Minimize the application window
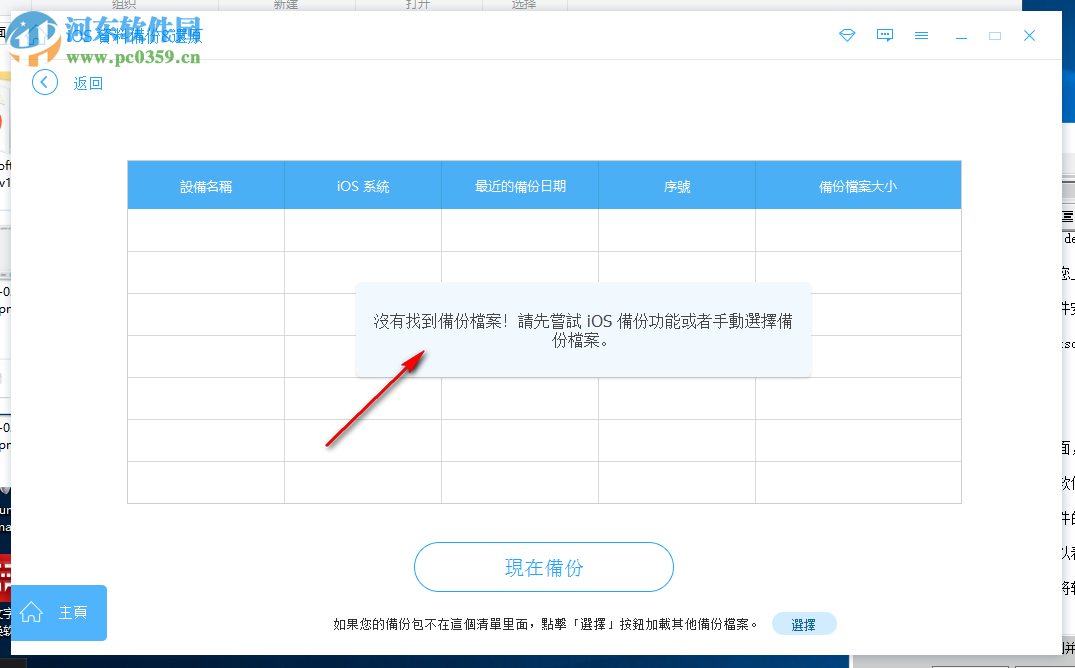The width and height of the screenshot is (1075, 668). pos(961,35)
